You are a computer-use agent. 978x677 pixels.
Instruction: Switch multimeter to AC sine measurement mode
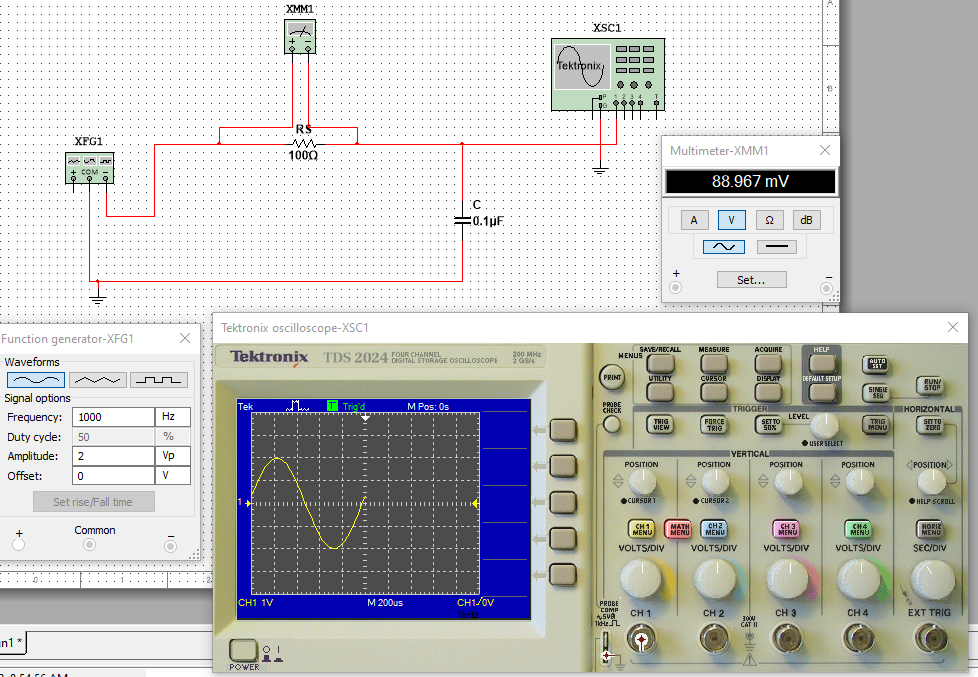(x=721, y=247)
